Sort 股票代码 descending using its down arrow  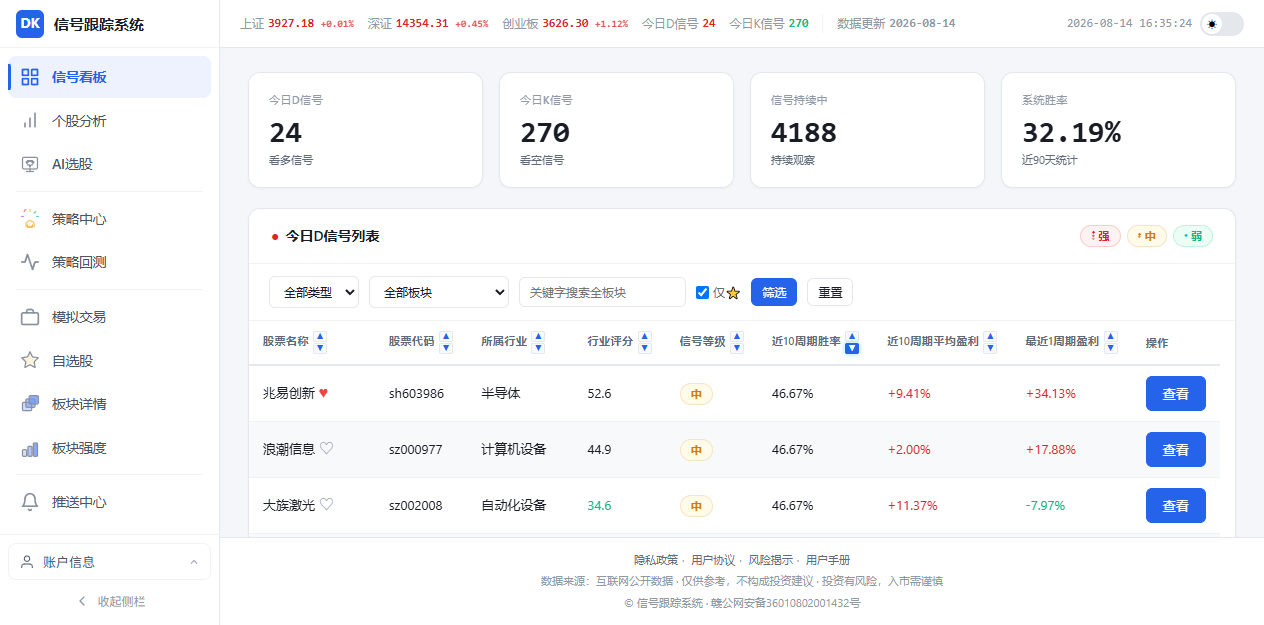click(x=446, y=348)
